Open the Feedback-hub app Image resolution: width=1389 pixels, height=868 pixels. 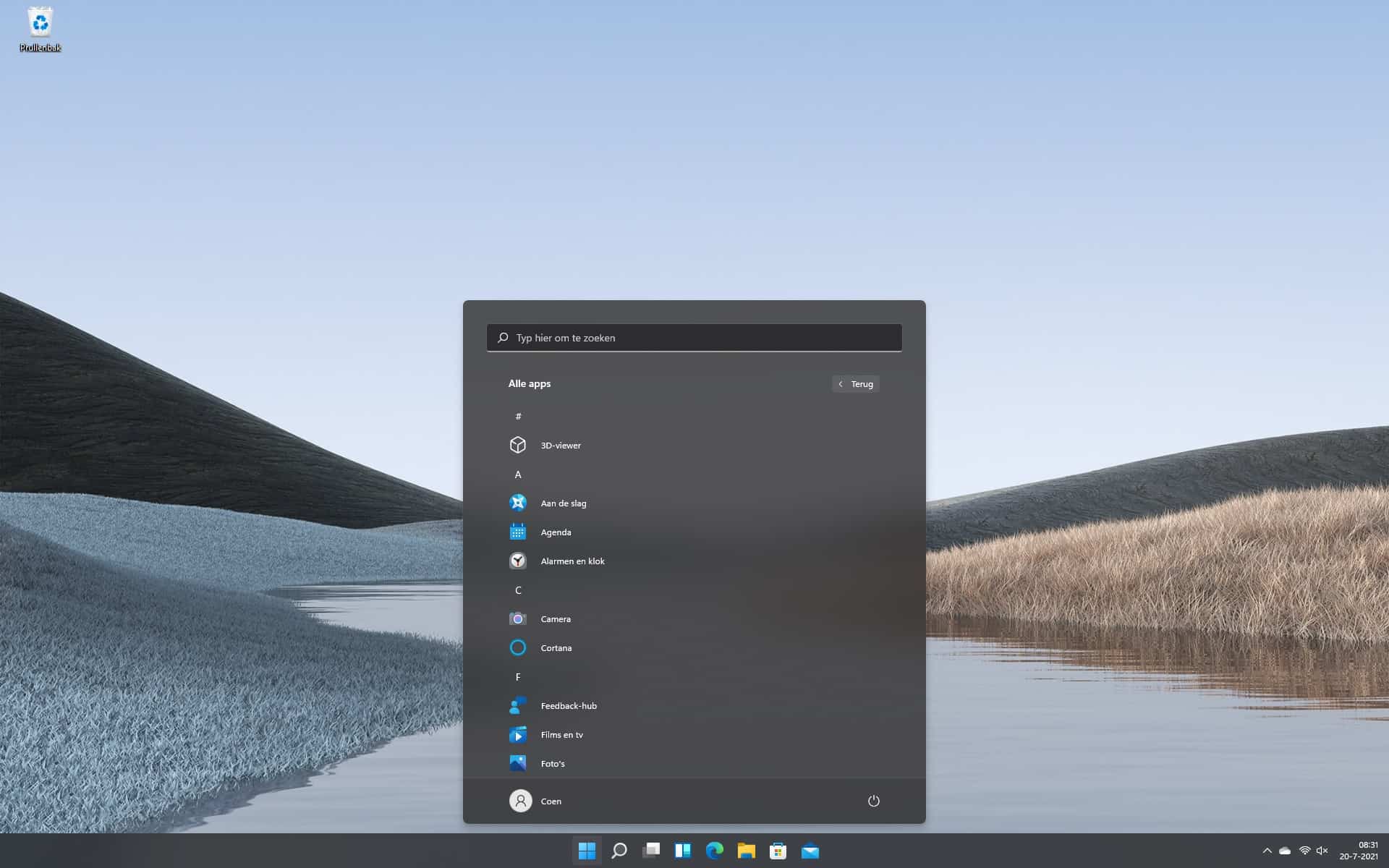pyautogui.click(x=569, y=705)
